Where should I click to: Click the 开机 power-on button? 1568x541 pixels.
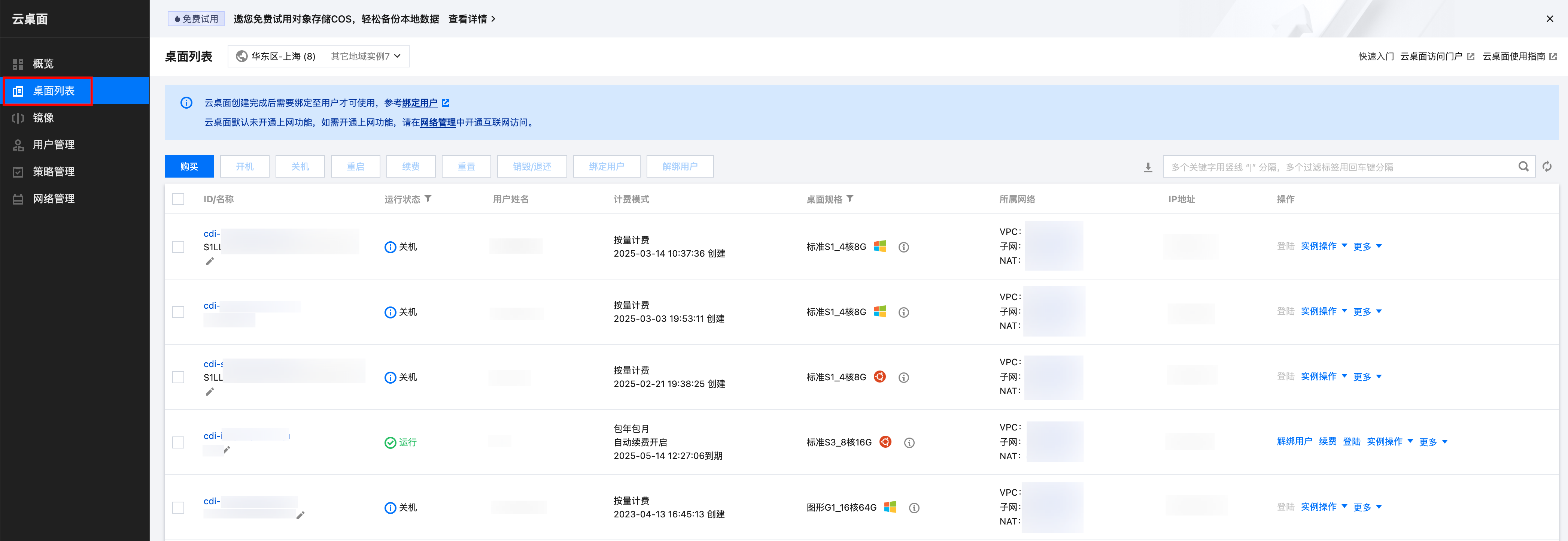pyautogui.click(x=245, y=166)
